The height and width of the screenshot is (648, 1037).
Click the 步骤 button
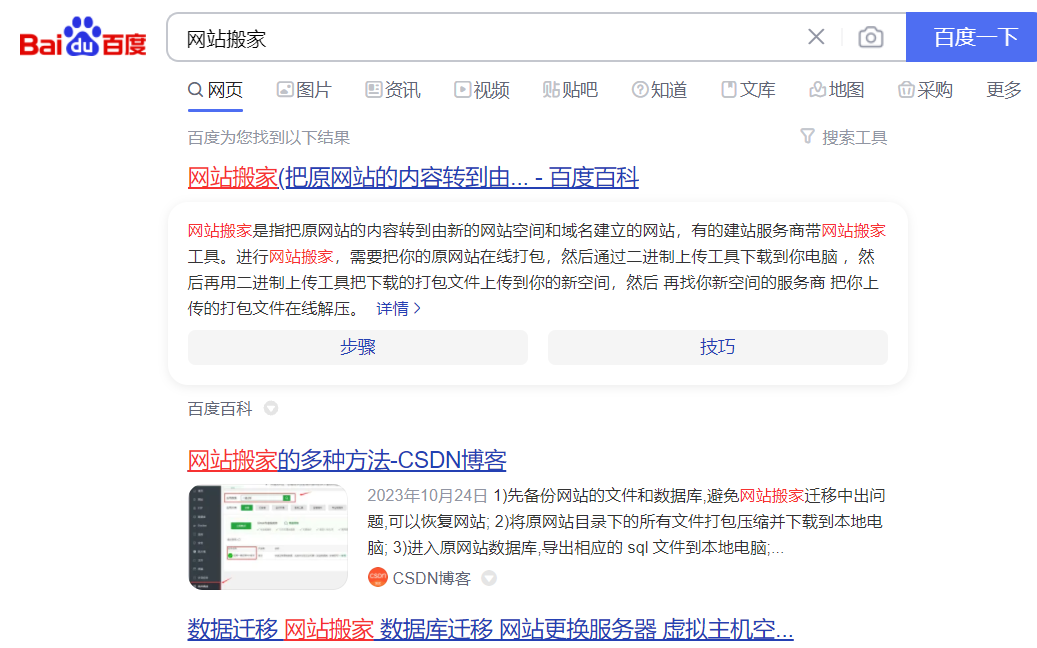(x=357, y=347)
